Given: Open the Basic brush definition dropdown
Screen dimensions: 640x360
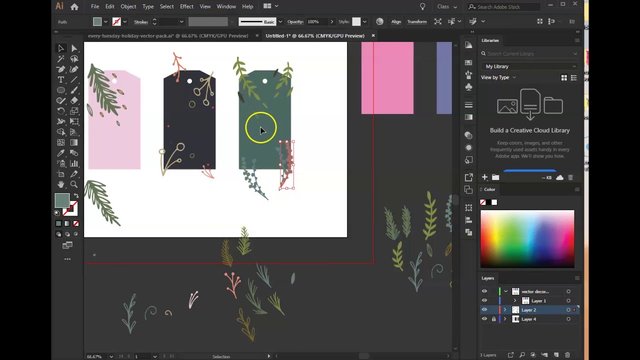Looking at the screenshot, I should 280,22.
